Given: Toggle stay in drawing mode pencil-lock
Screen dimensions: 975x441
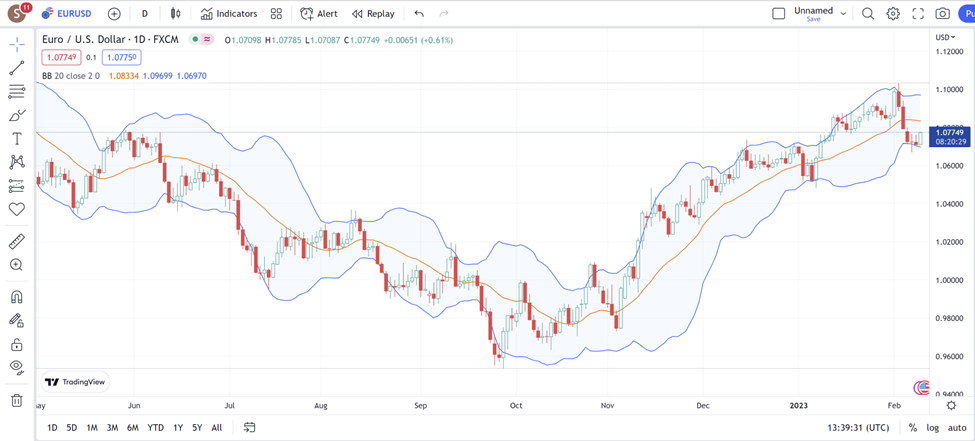Looking at the screenshot, I should 17,320.
